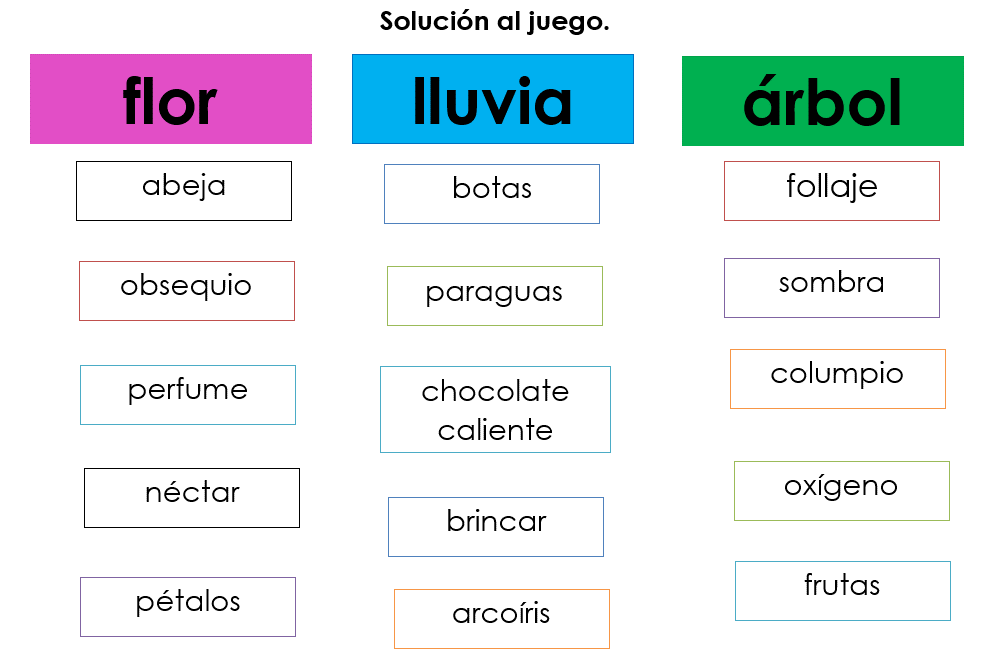This screenshot has height=661, width=1000.
Task: Click the "frutas" word card
Action: (x=843, y=590)
